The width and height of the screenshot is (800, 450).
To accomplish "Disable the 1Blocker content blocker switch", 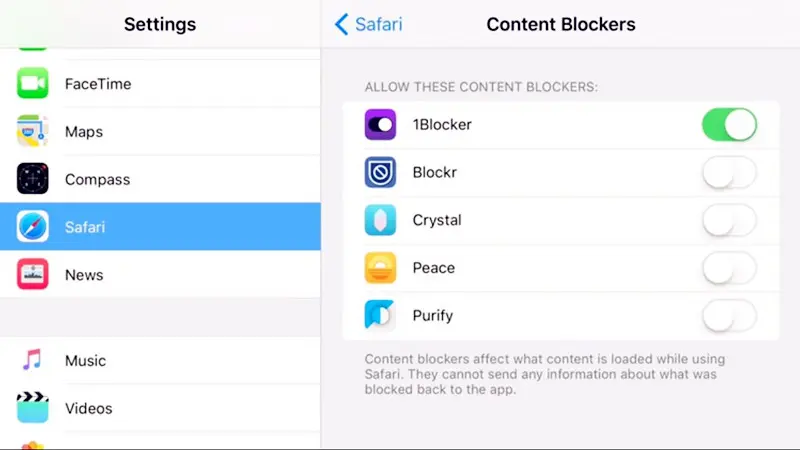I will tap(729, 124).
